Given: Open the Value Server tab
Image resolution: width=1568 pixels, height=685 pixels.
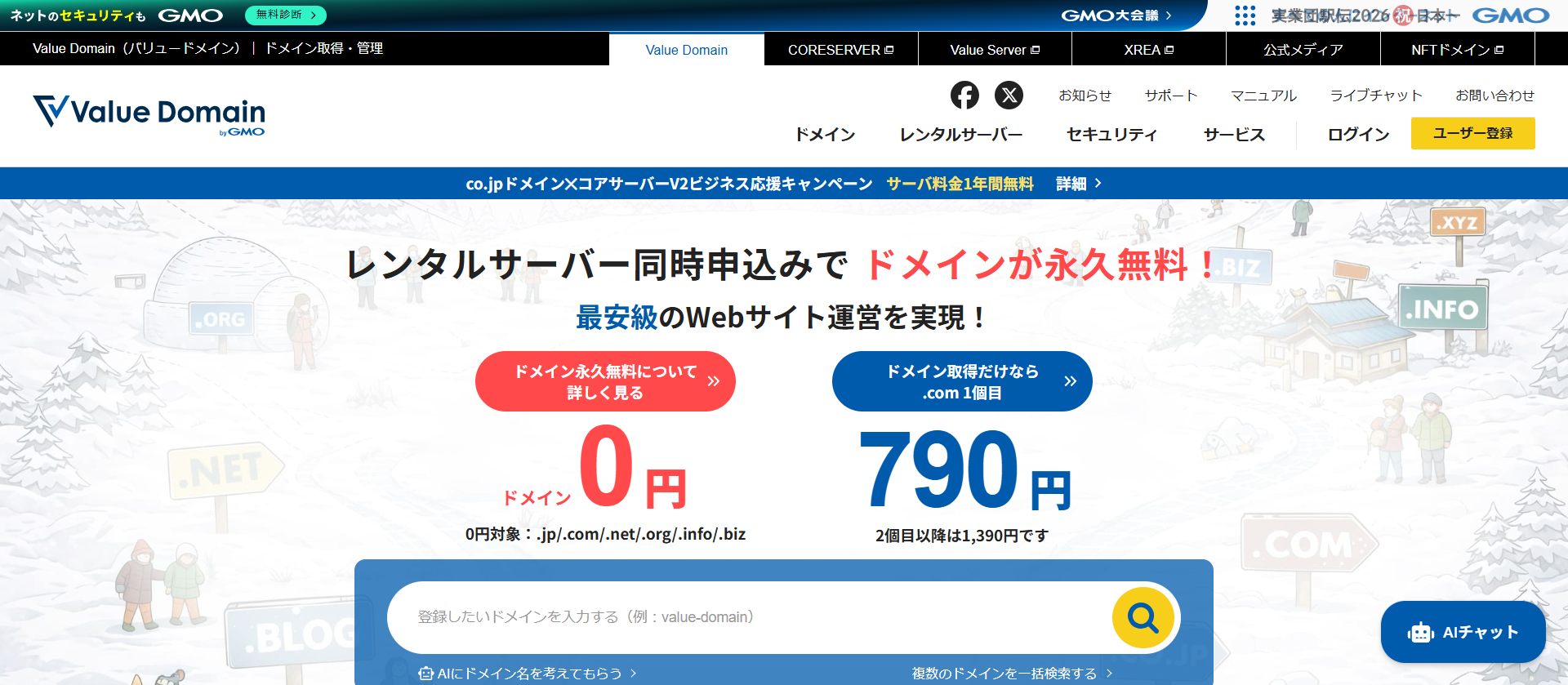Looking at the screenshot, I should point(995,50).
